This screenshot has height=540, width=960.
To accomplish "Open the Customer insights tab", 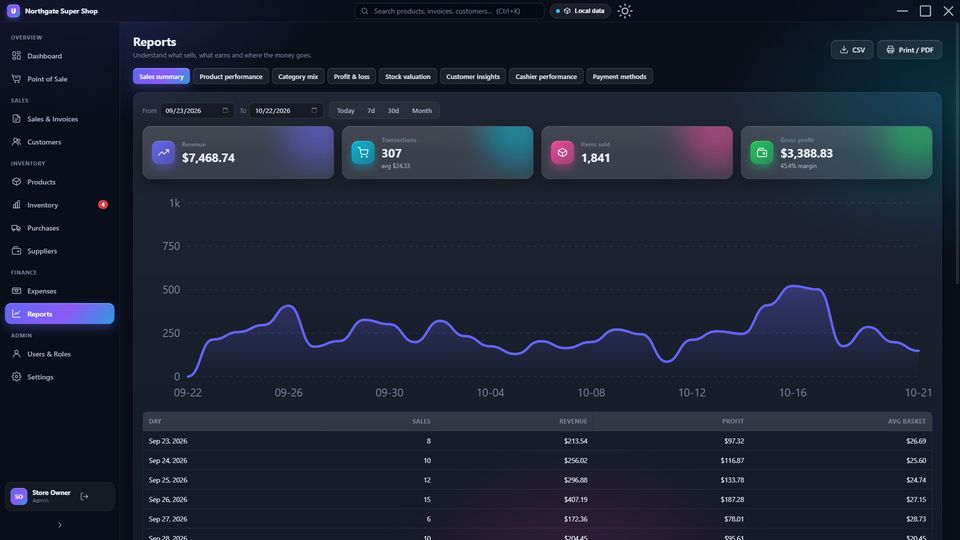I will click(473, 77).
